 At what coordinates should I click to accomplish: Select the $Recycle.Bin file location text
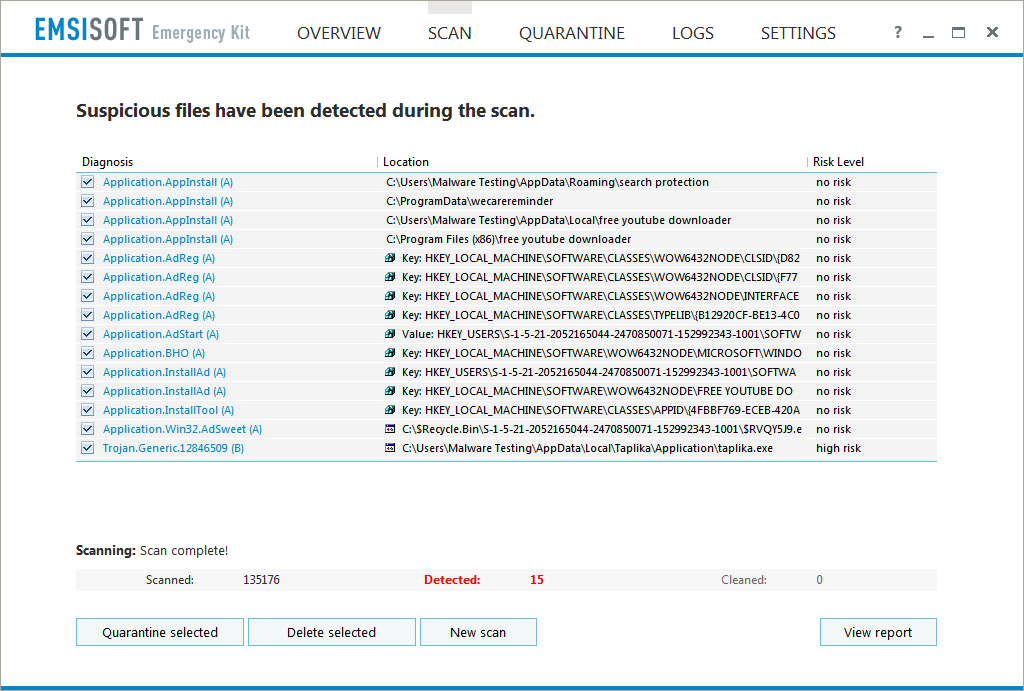point(602,429)
